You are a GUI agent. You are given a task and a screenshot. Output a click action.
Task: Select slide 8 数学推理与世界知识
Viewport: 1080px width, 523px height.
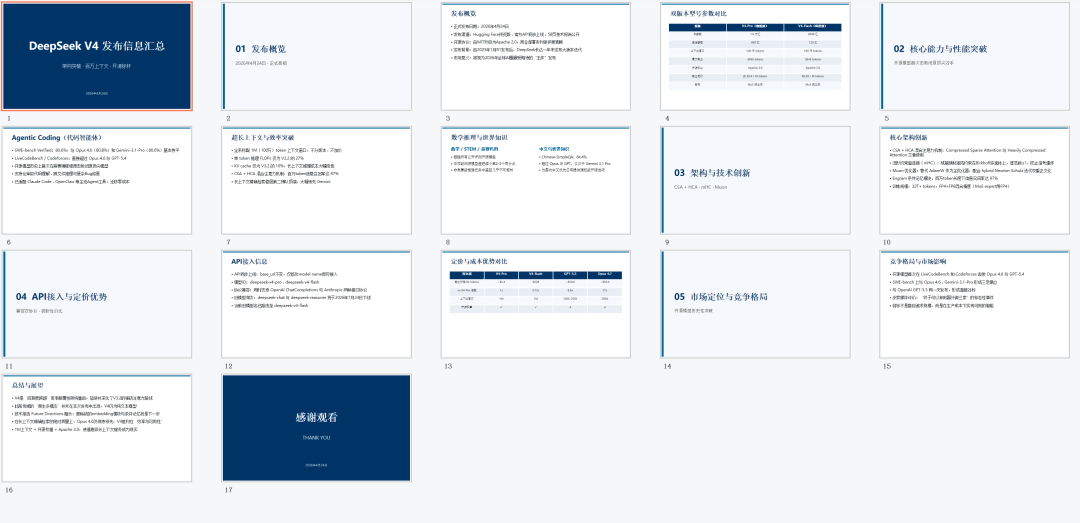click(536, 181)
